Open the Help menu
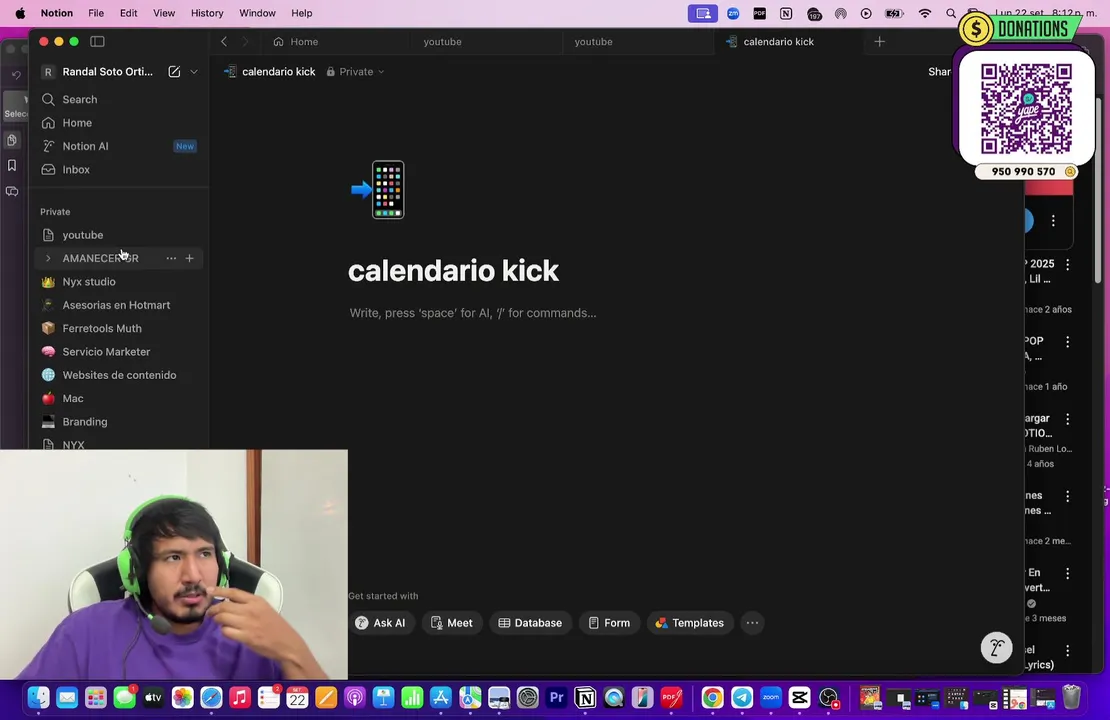1110x720 pixels. [302, 13]
